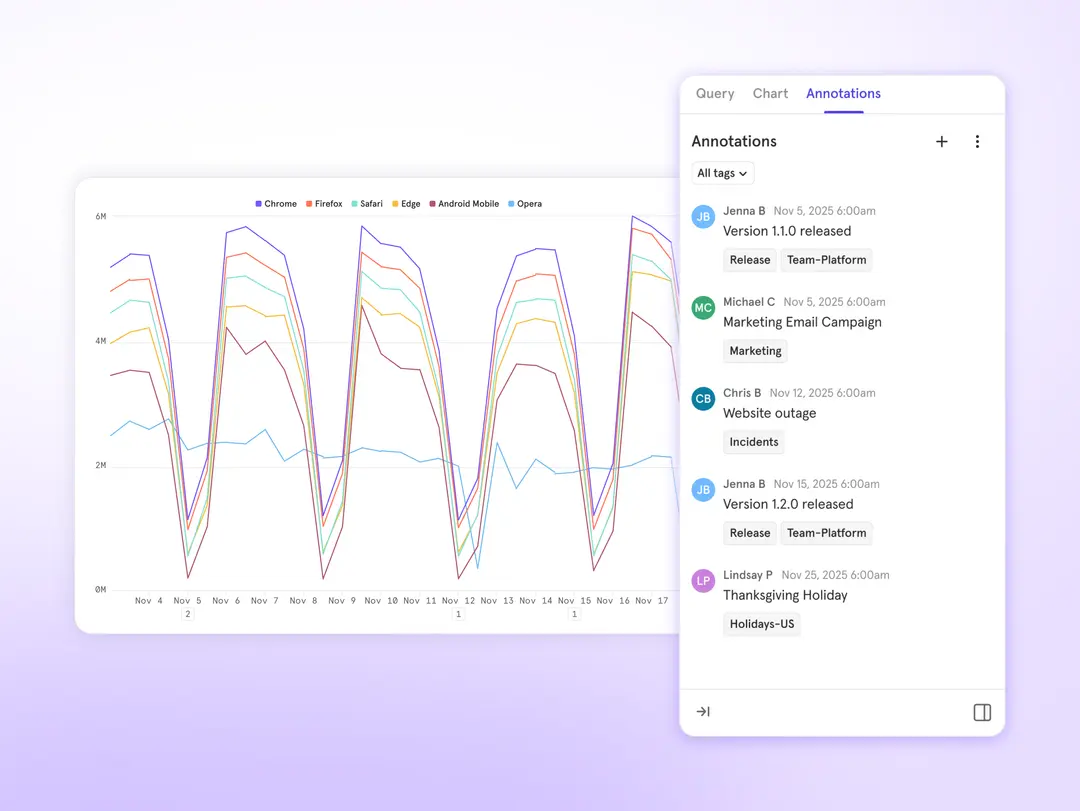Click the Incidents tag on Website outage

(x=753, y=441)
